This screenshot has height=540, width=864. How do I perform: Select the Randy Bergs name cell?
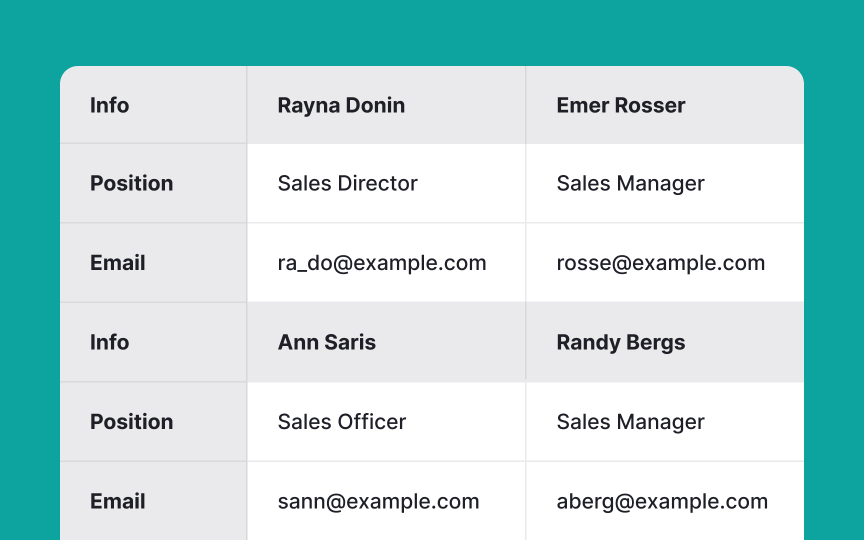(620, 342)
